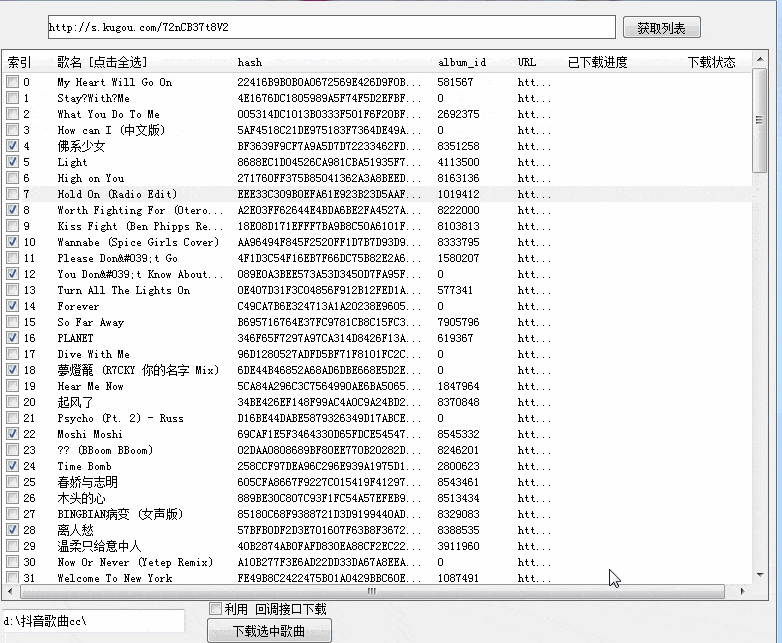Select song name How can I (中文版)
The height and width of the screenshot is (643, 782).
pos(111,130)
